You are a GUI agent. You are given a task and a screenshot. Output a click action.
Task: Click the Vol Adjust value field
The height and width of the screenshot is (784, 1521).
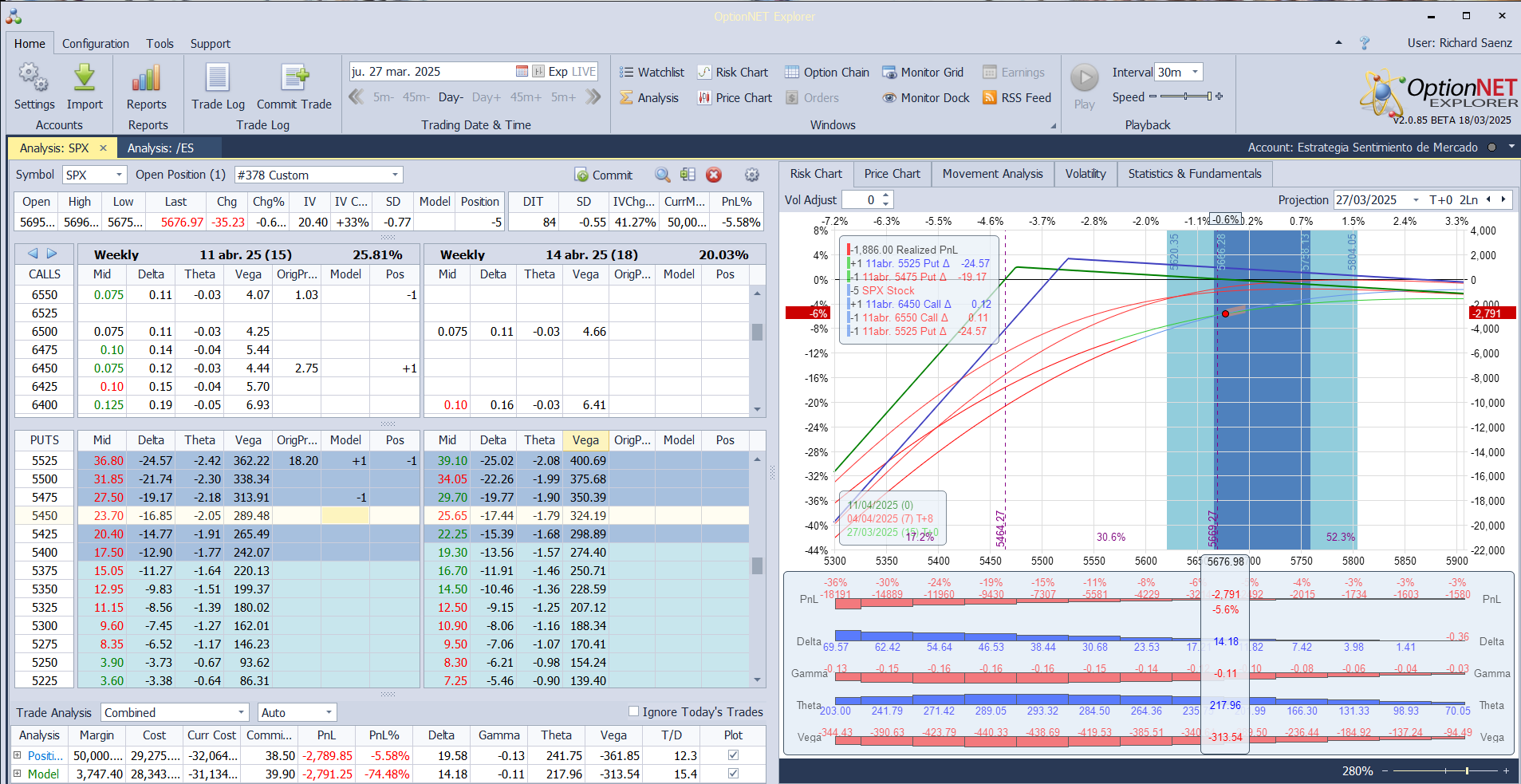tap(861, 200)
